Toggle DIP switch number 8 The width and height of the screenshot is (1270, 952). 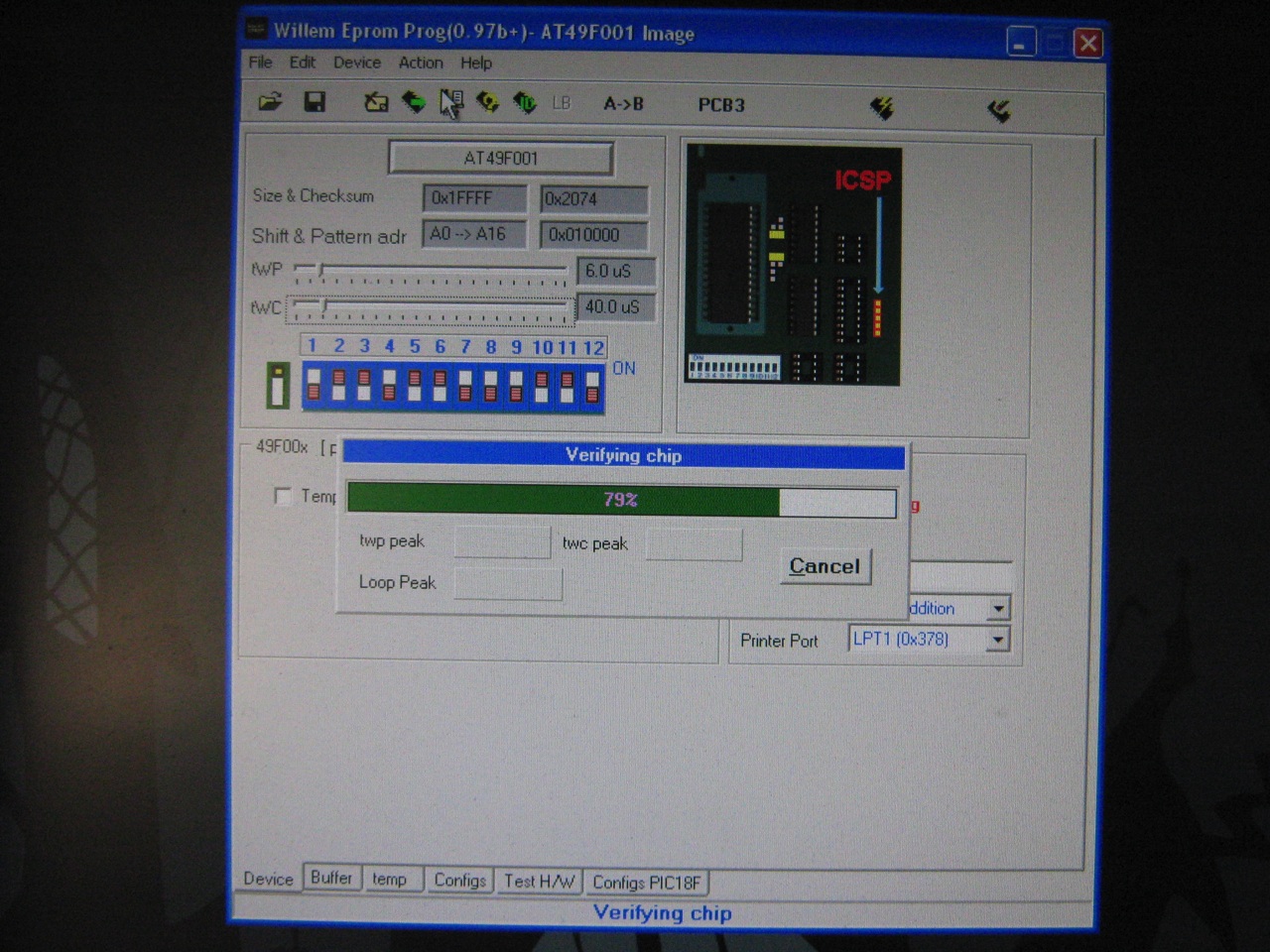[490, 385]
